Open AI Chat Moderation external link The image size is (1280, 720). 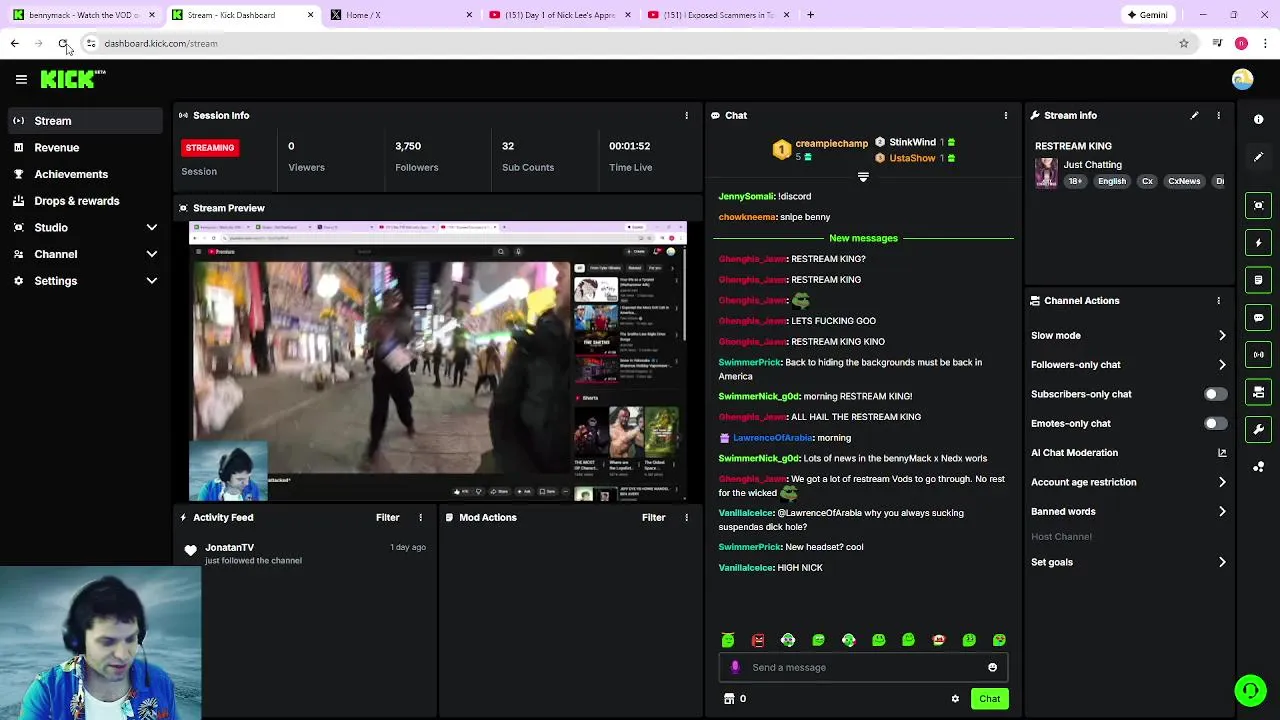coord(1221,453)
